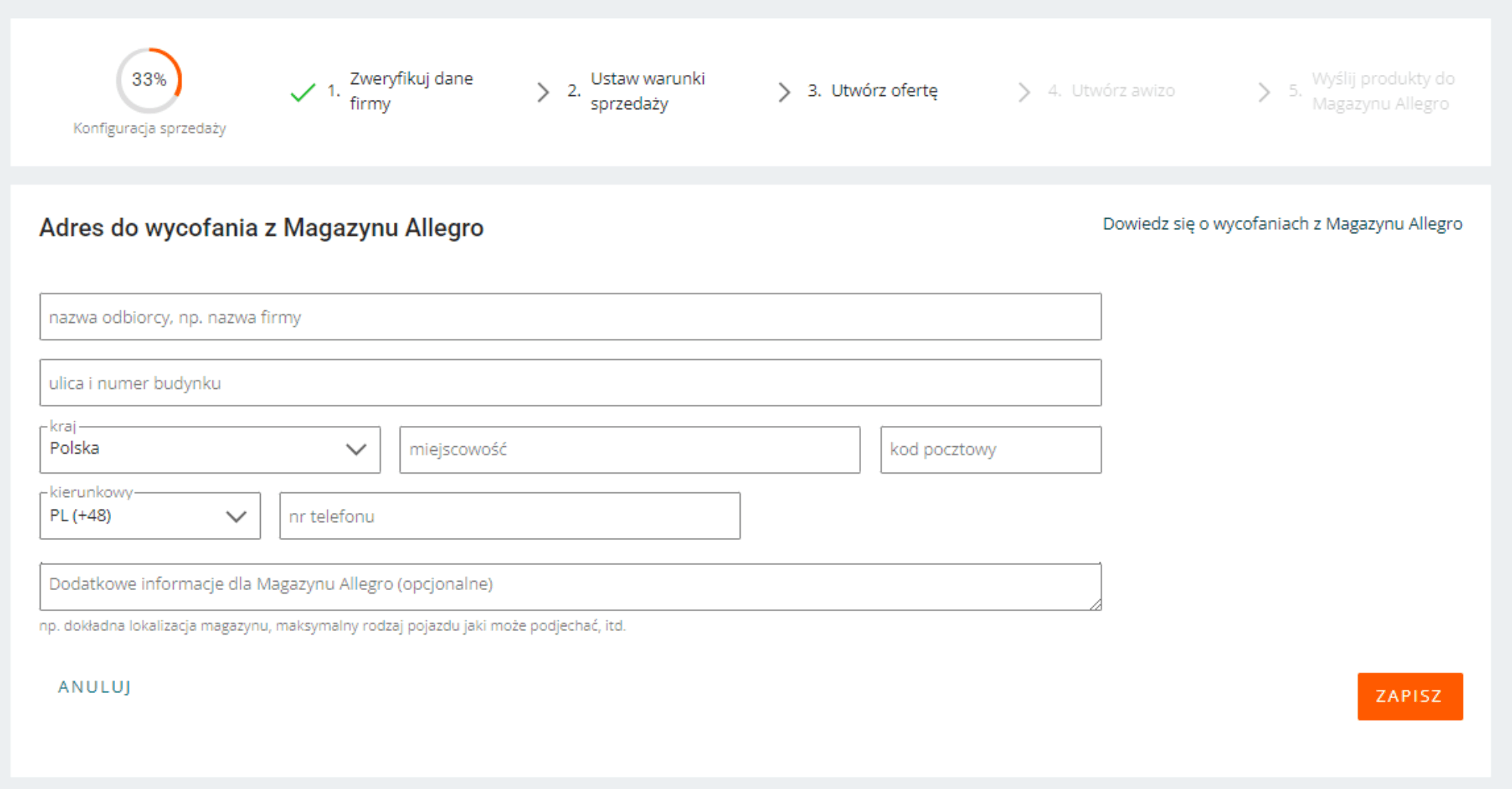Click the textarea resize handle corner
This screenshot has width=1512, height=789.
click(1095, 604)
